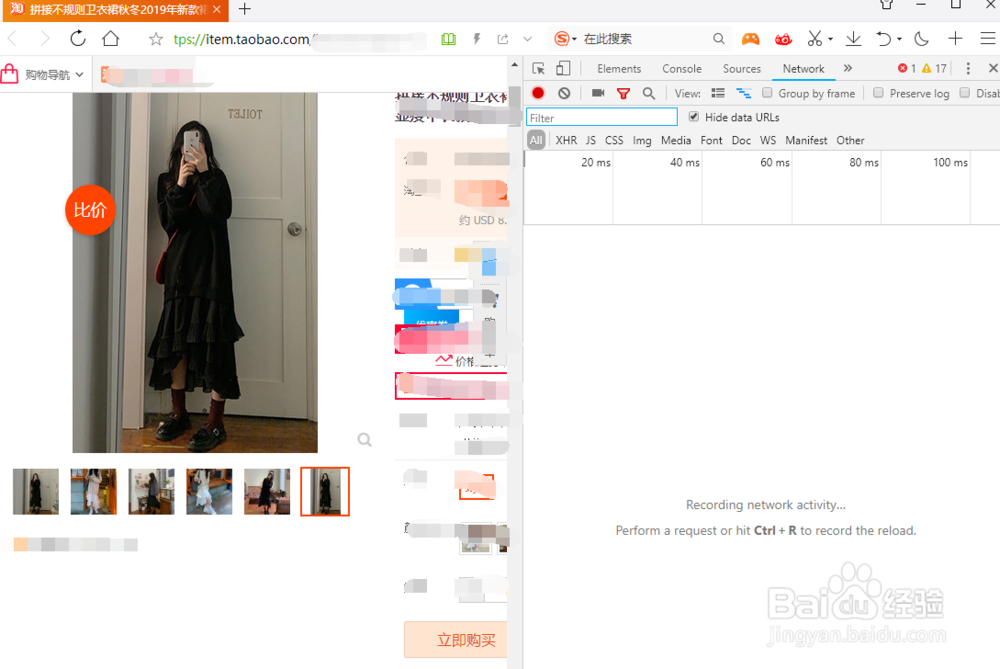Open reading mode book icon

(x=448, y=39)
